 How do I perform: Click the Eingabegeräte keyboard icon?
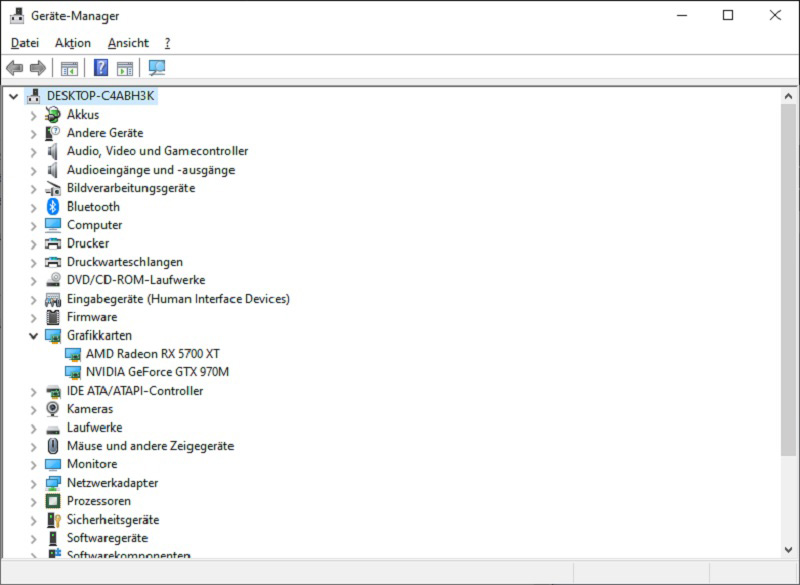tap(53, 299)
